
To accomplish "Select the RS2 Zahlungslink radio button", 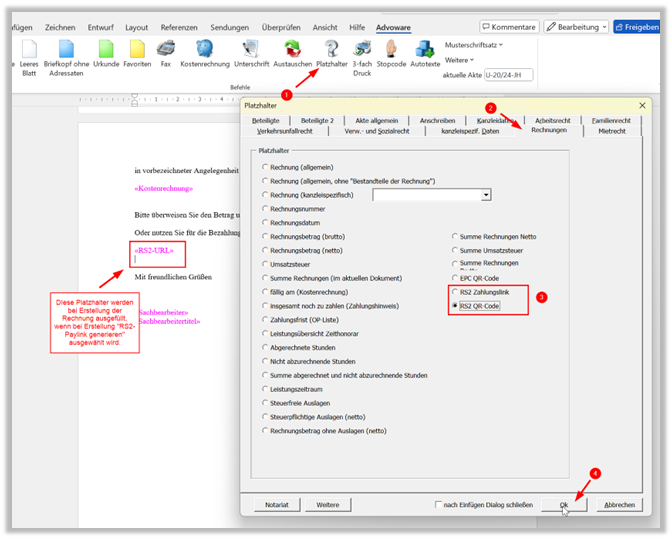I will click(x=455, y=292).
